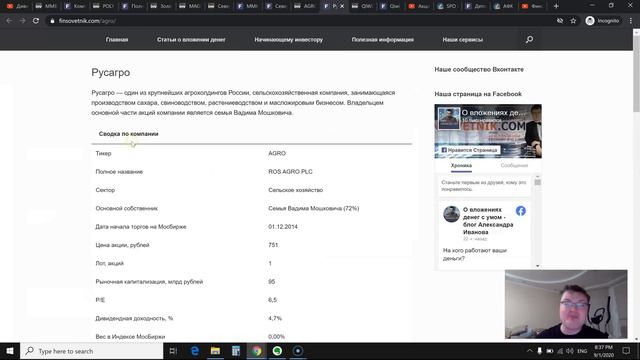The height and width of the screenshot is (360, 640).
Task: Switch to the SPO browser tab
Action: tap(447, 6)
